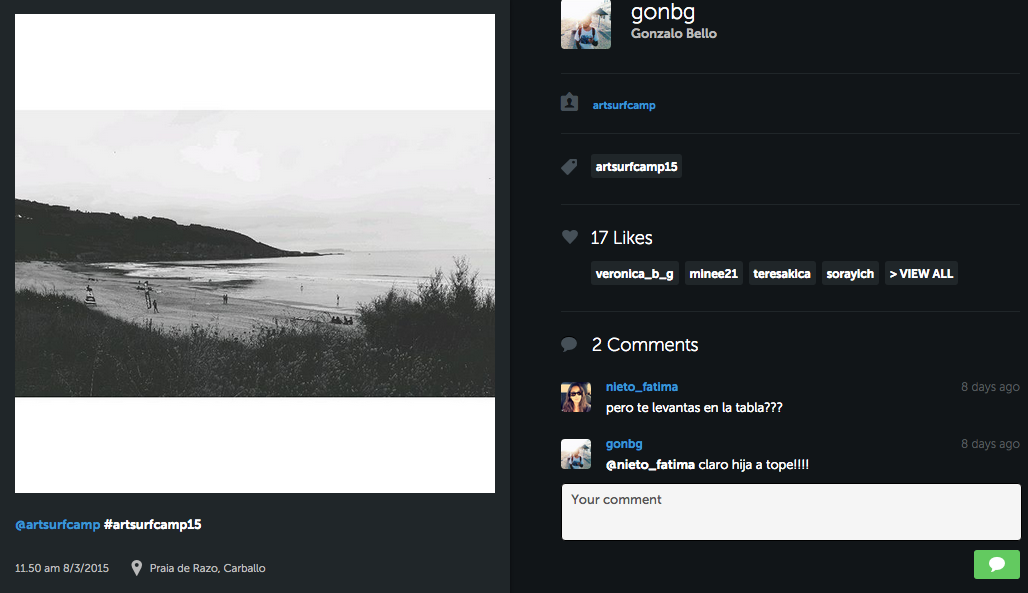Click the tagged-user icon beside artsurfcamp

[x=569, y=103]
